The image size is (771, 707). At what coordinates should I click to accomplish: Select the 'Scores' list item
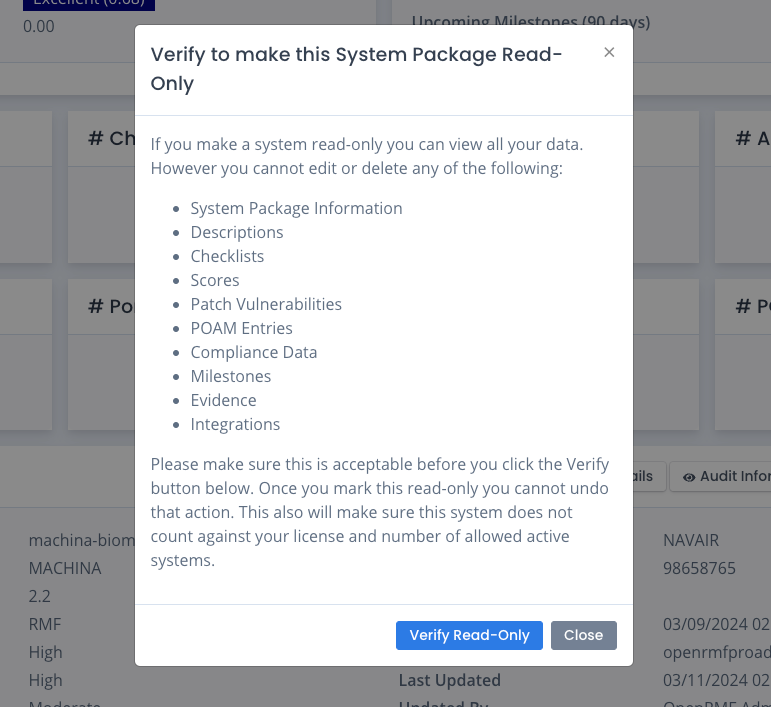point(215,280)
